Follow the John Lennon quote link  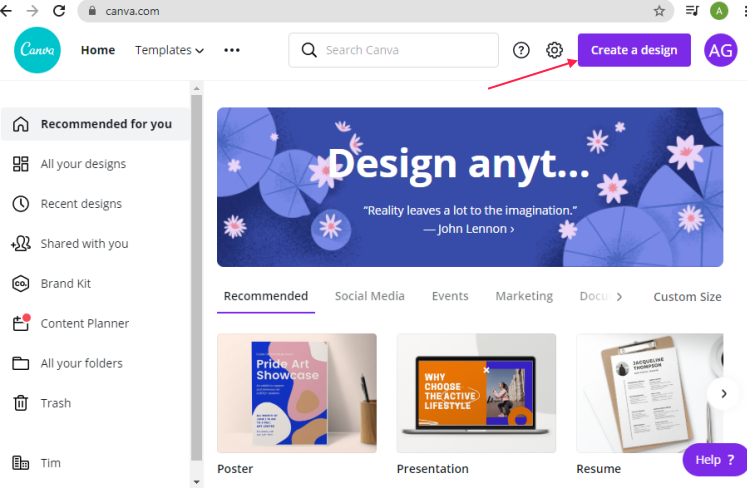[x=469, y=229]
